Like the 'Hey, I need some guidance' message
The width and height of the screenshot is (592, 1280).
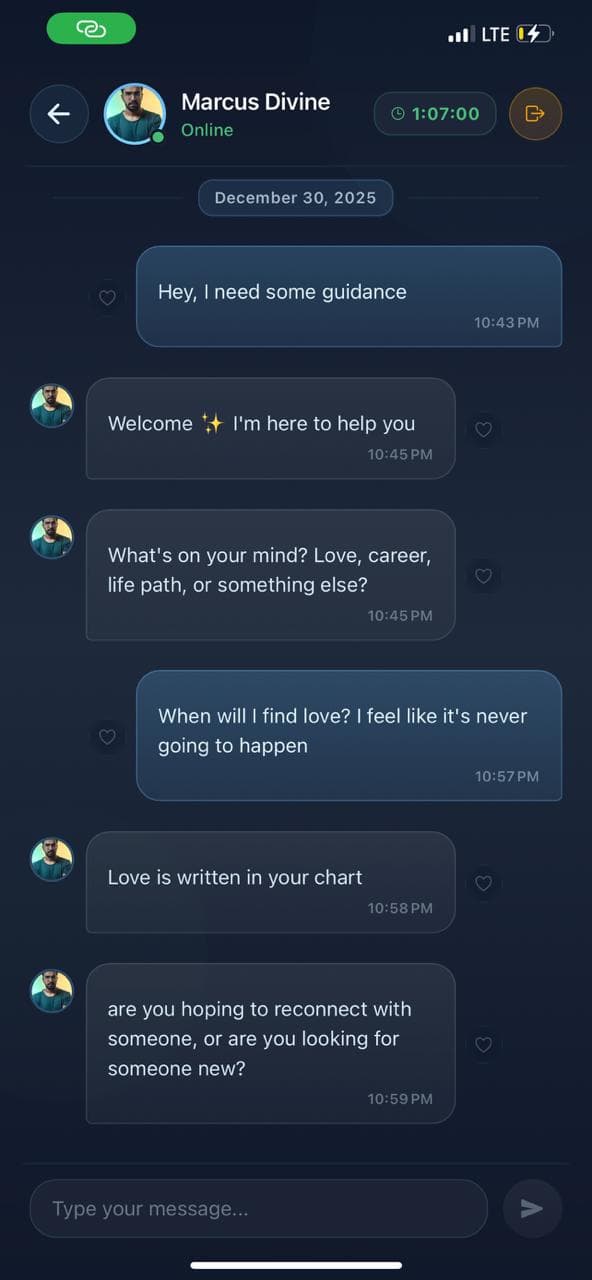tap(107, 297)
